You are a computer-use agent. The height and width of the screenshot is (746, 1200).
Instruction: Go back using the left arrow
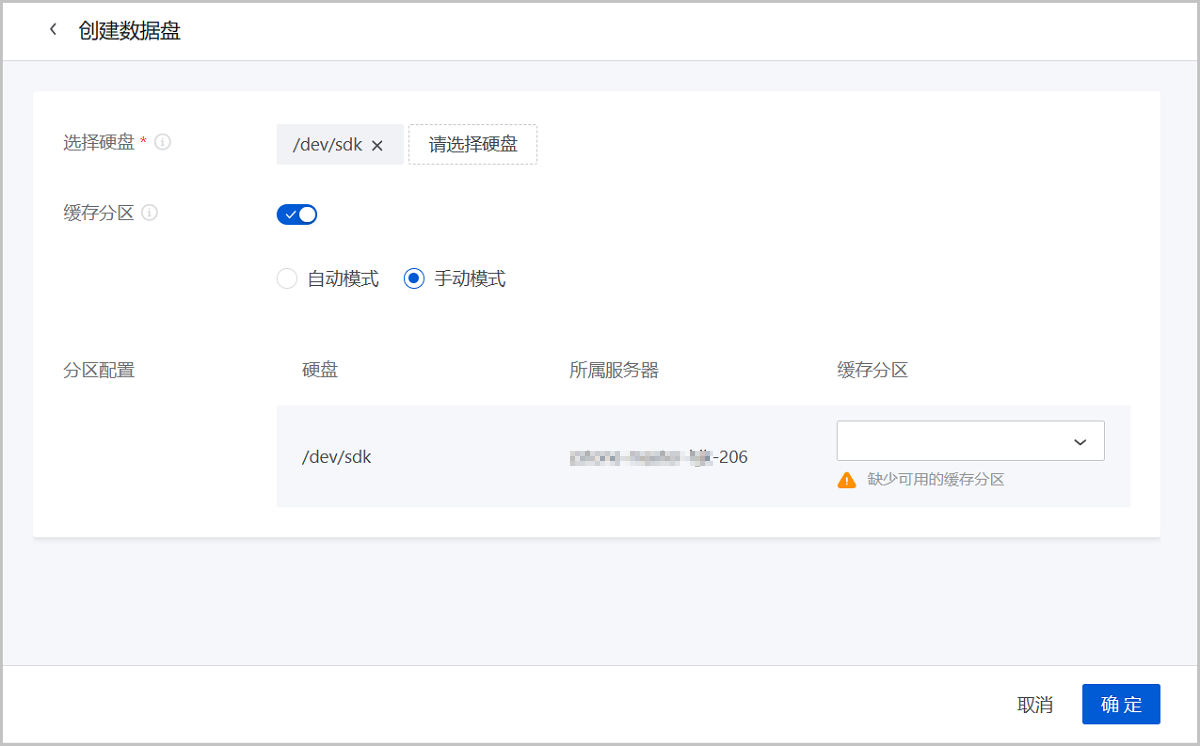pos(53,30)
